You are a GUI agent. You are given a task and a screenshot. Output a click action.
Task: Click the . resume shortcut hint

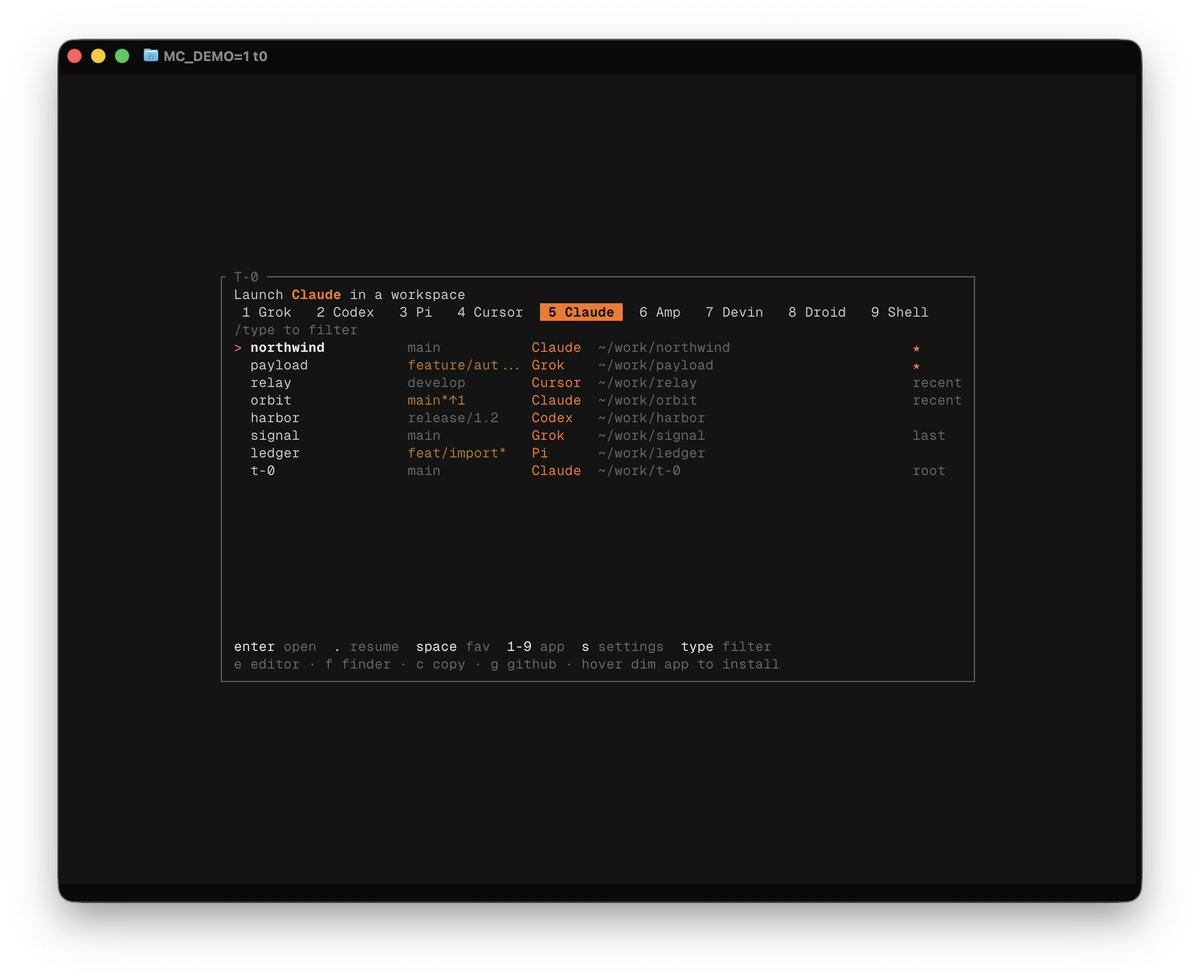pyautogui.click(x=366, y=647)
